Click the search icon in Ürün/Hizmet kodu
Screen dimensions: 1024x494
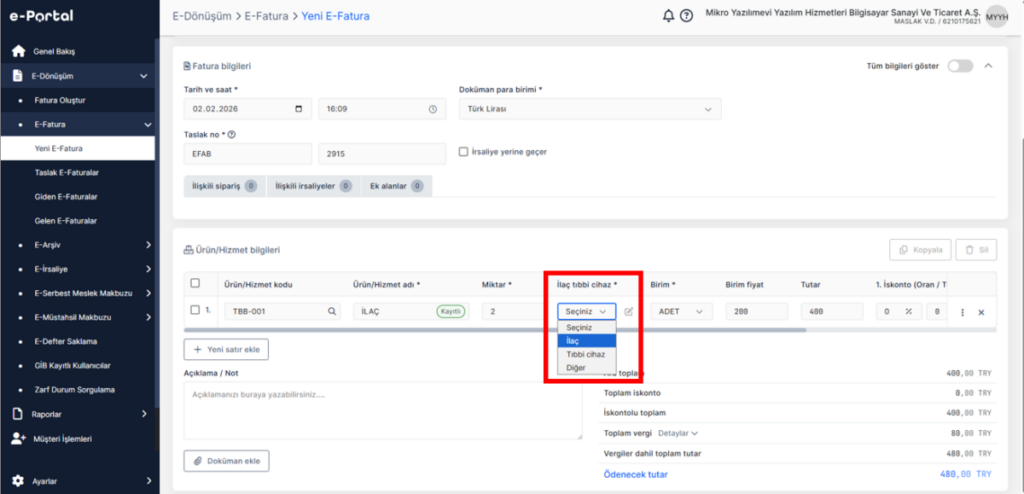[x=332, y=312]
